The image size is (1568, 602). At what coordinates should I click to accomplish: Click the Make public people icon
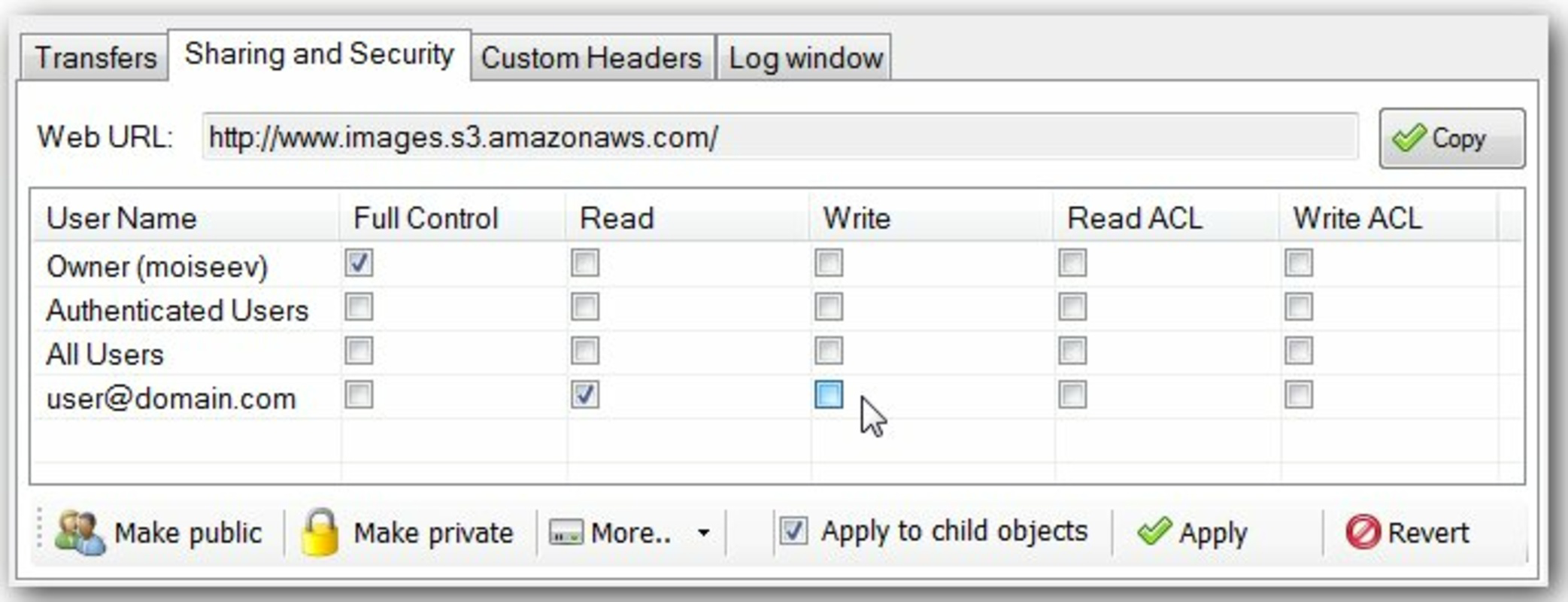(x=79, y=533)
